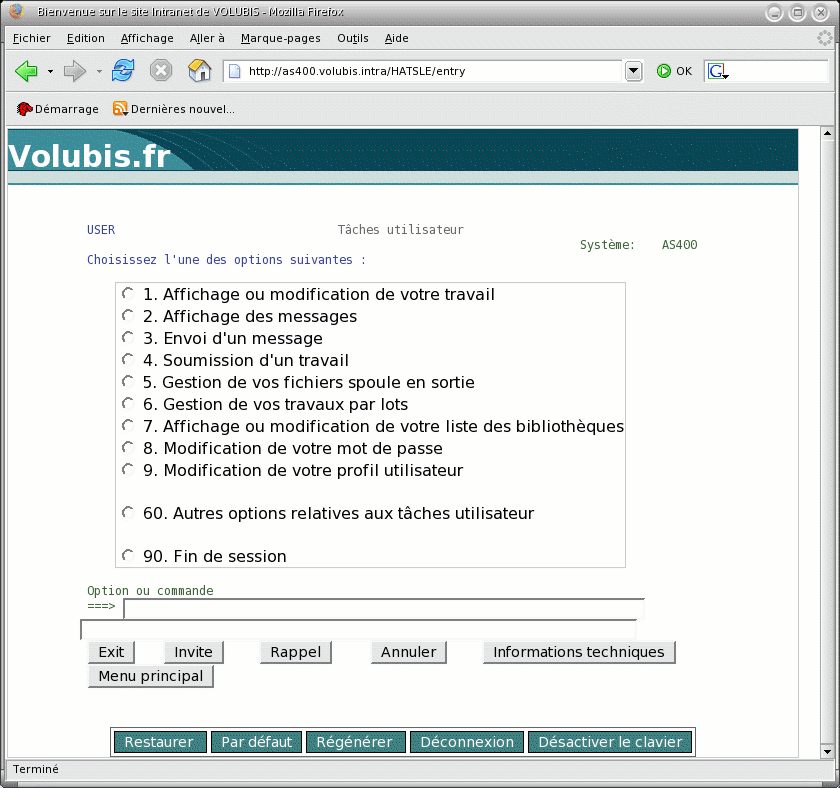Click the Forward arrow icon
Viewport: 840px width, 788px height.
74,71
